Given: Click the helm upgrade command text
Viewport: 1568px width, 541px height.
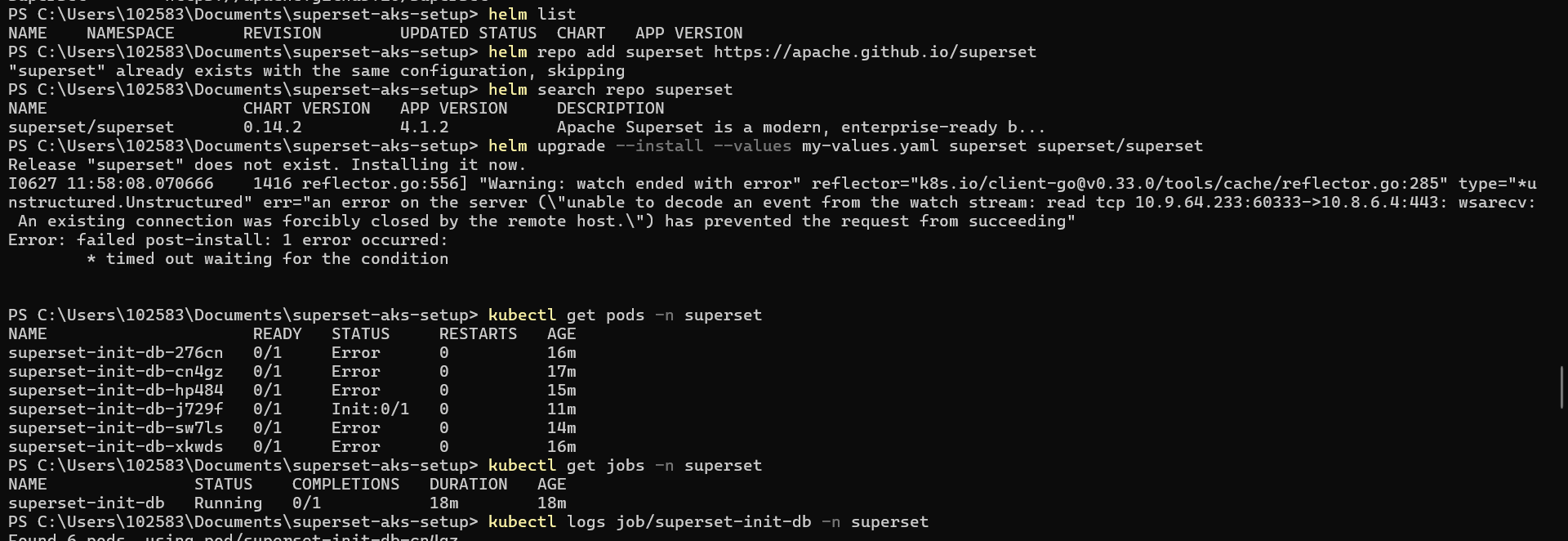Looking at the screenshot, I should (845, 146).
